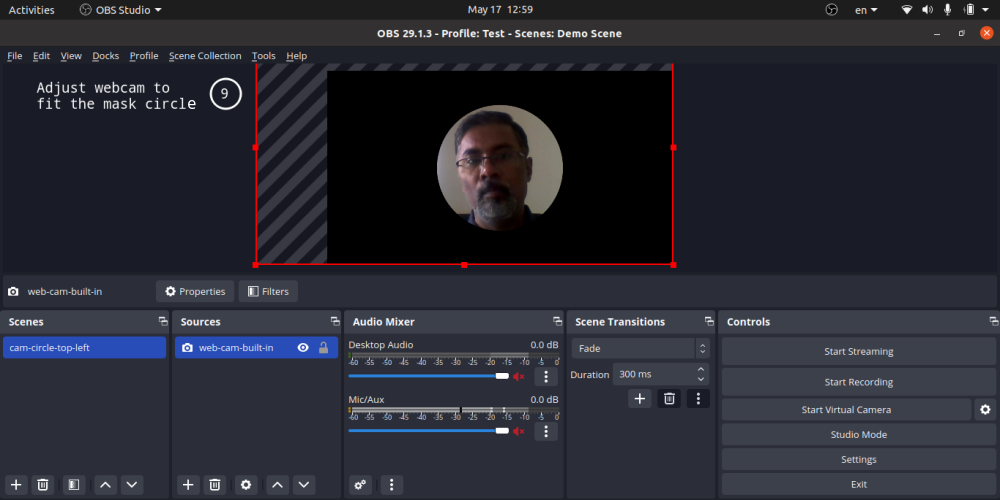This screenshot has height=500, width=1000.
Task: Float the Audio Mixer dock icon
Action: click(x=557, y=321)
